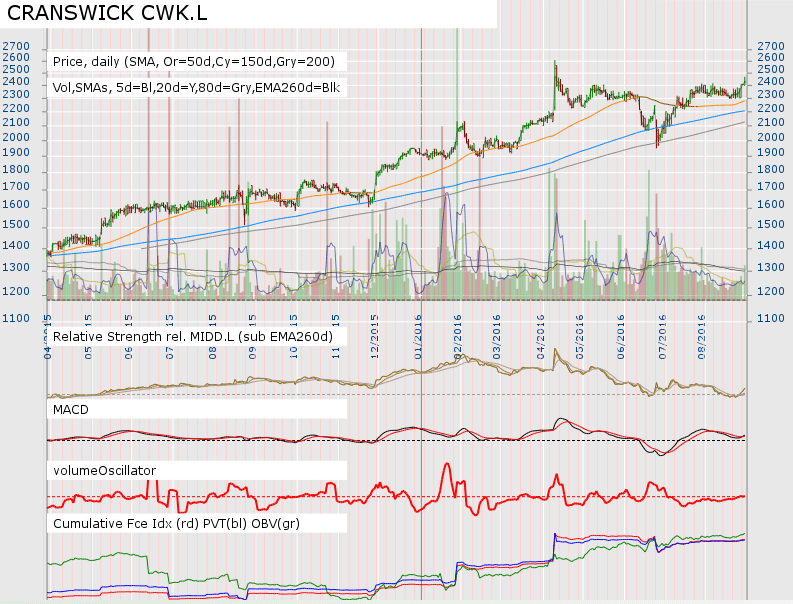Click 2500 on the left price axis
The height and width of the screenshot is (604, 793).
[x=16, y=69]
